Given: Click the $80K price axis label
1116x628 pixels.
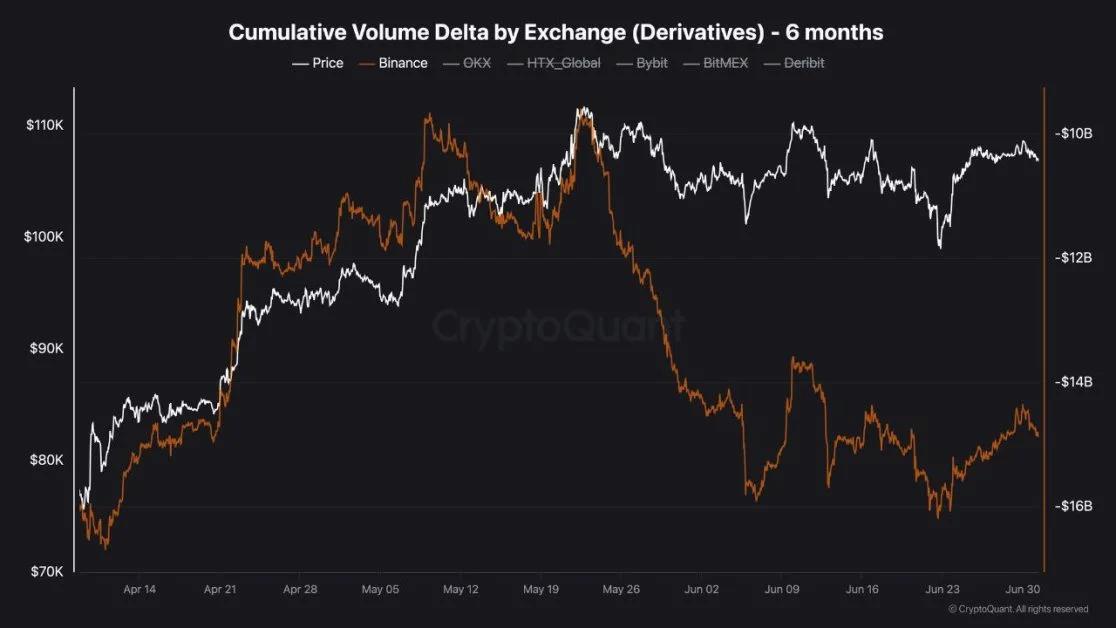Looking at the screenshot, I should (x=47, y=460).
